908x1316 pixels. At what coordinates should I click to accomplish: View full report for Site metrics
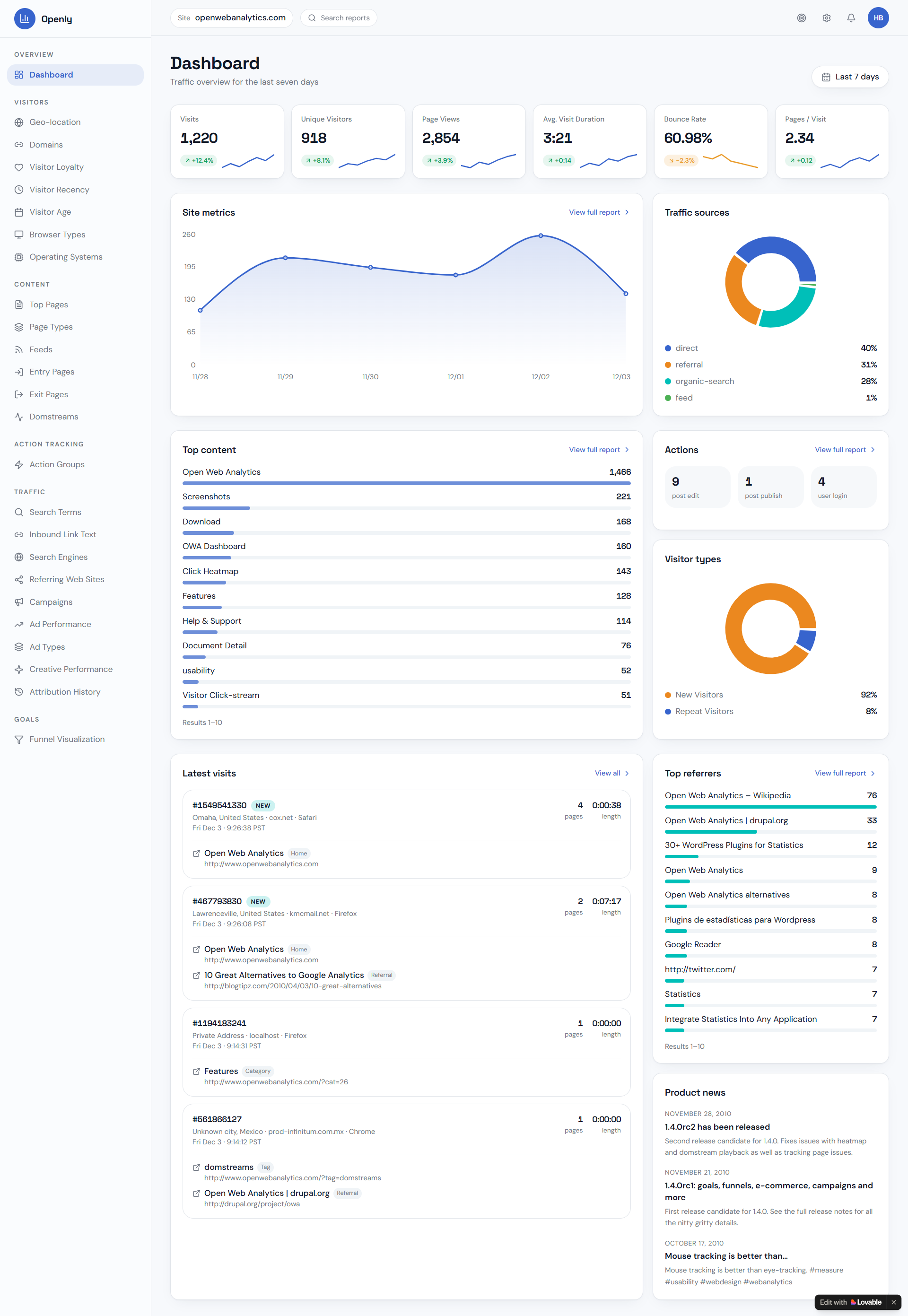[599, 213]
